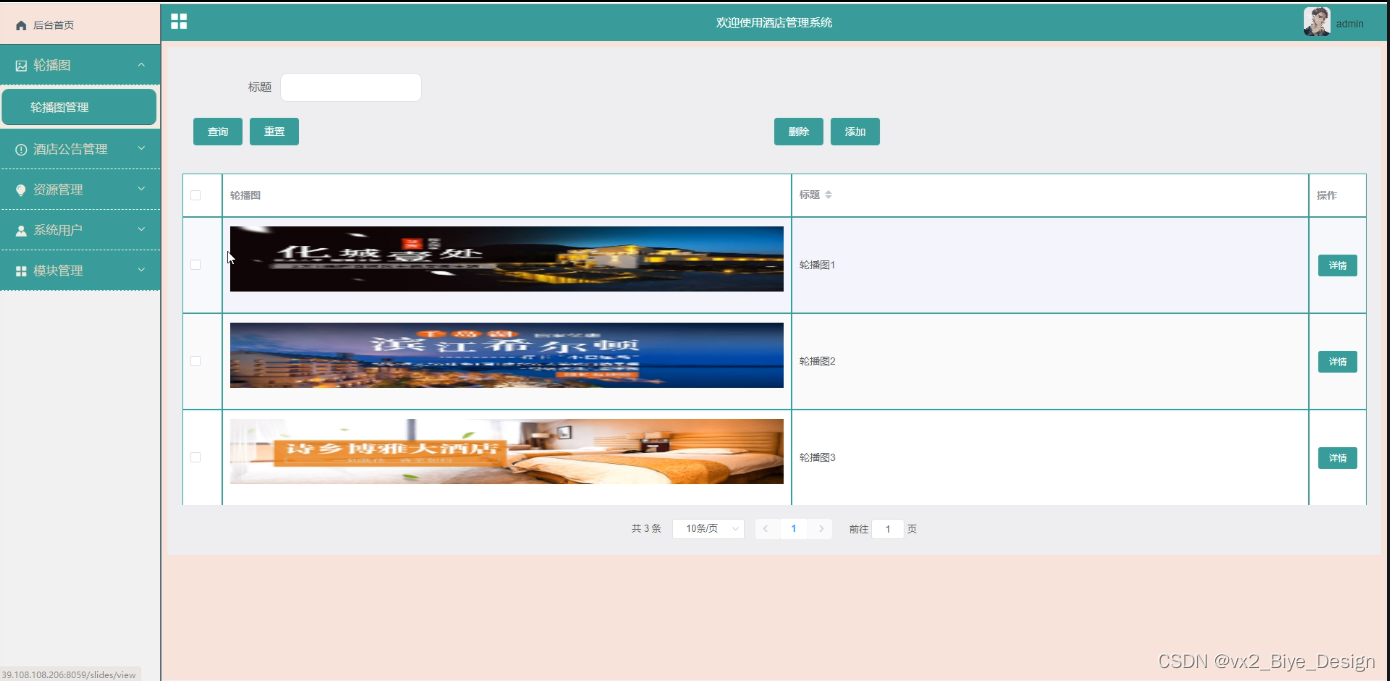Open the 酒店公告管理 menu
The width and height of the screenshot is (1390, 681).
(x=80, y=149)
